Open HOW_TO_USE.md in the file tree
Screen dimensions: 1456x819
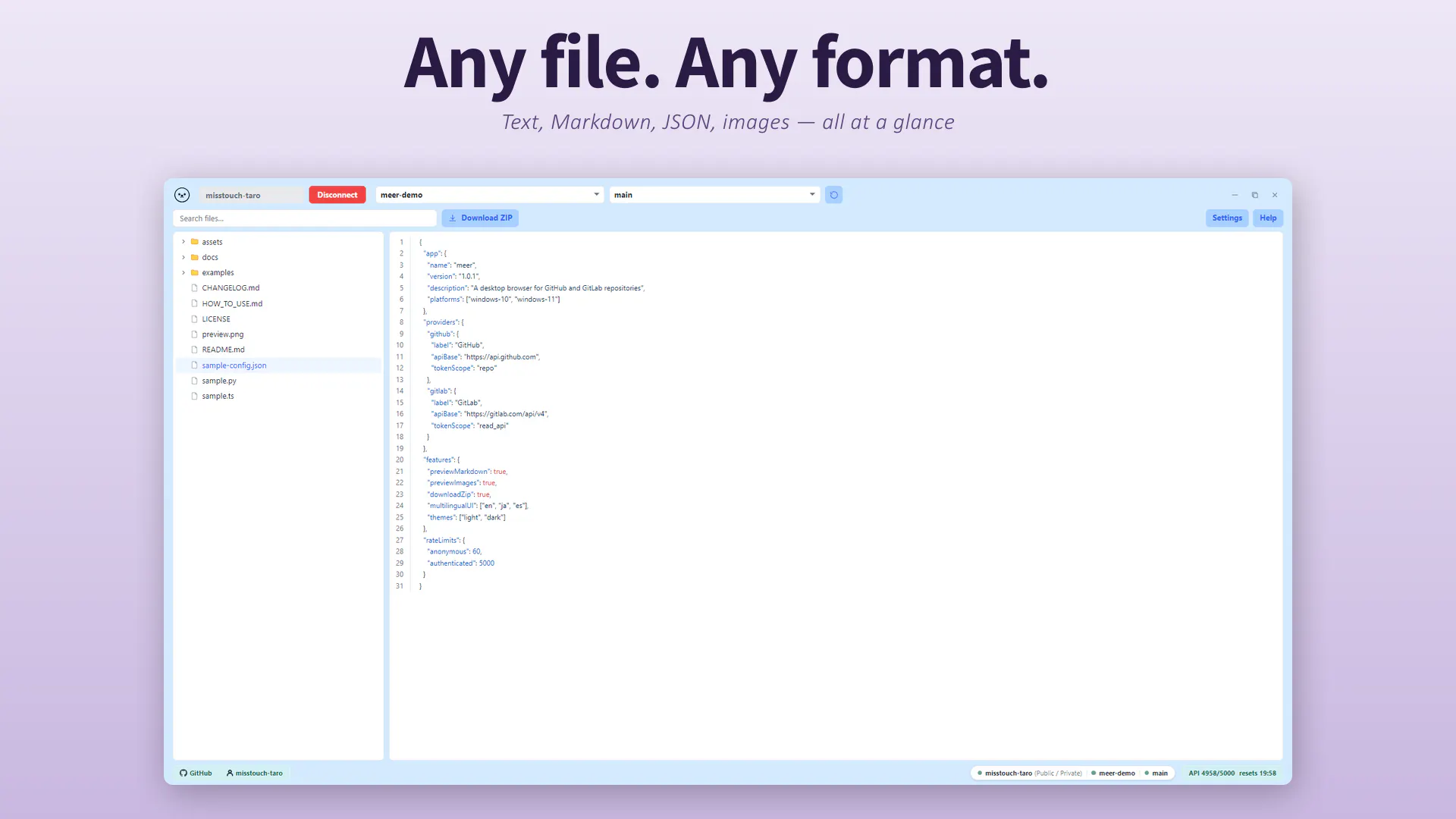point(232,303)
